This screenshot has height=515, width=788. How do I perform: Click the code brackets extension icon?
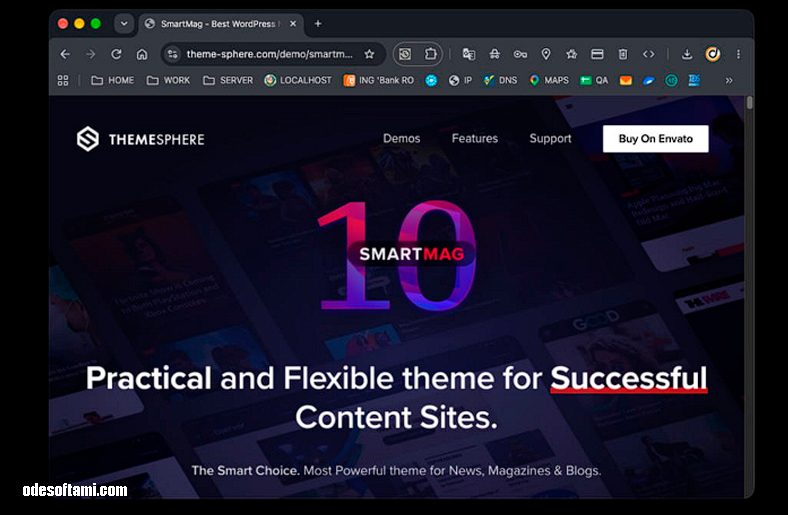[x=648, y=54]
